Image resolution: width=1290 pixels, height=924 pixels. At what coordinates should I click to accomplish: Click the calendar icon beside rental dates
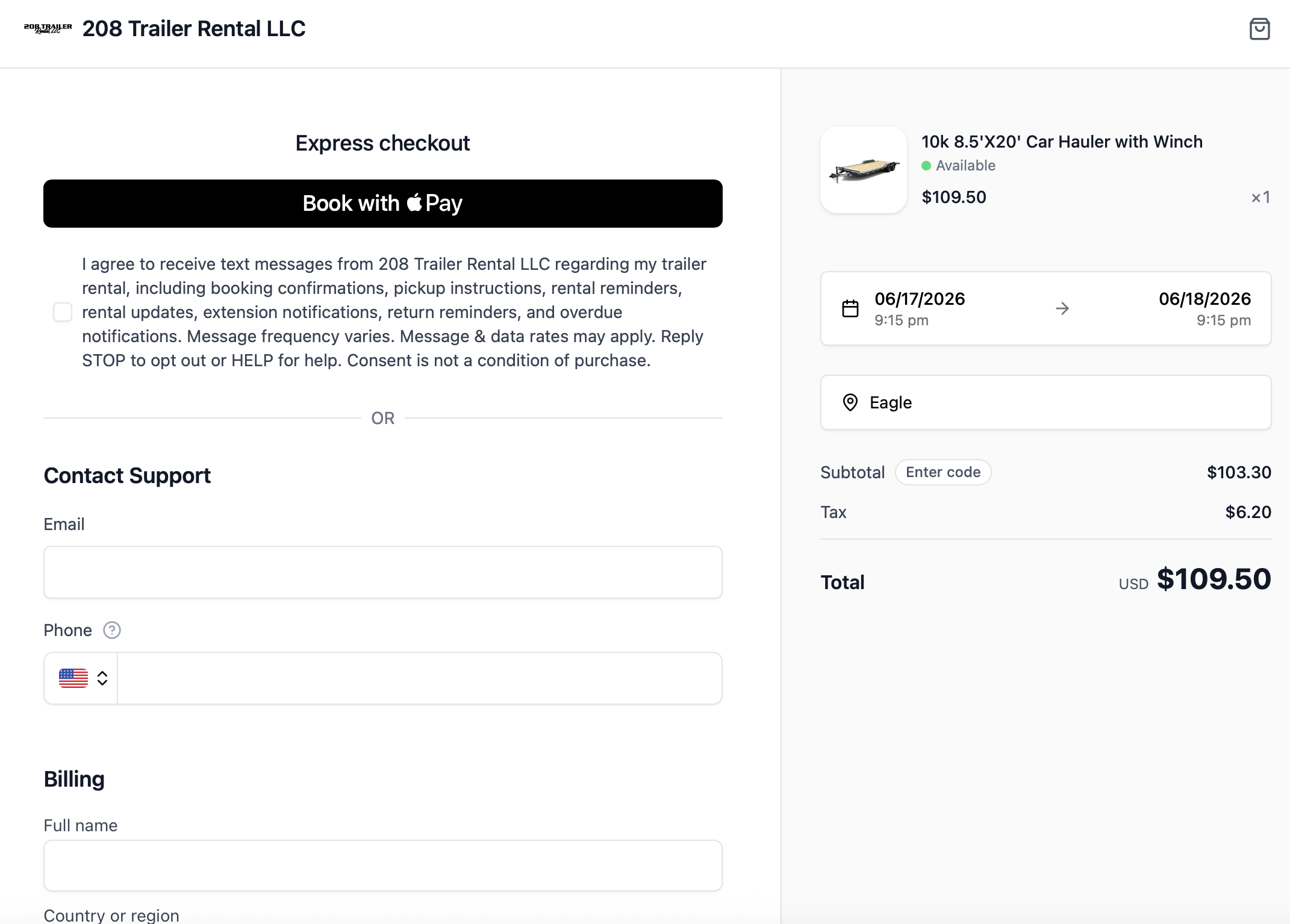[x=850, y=308]
